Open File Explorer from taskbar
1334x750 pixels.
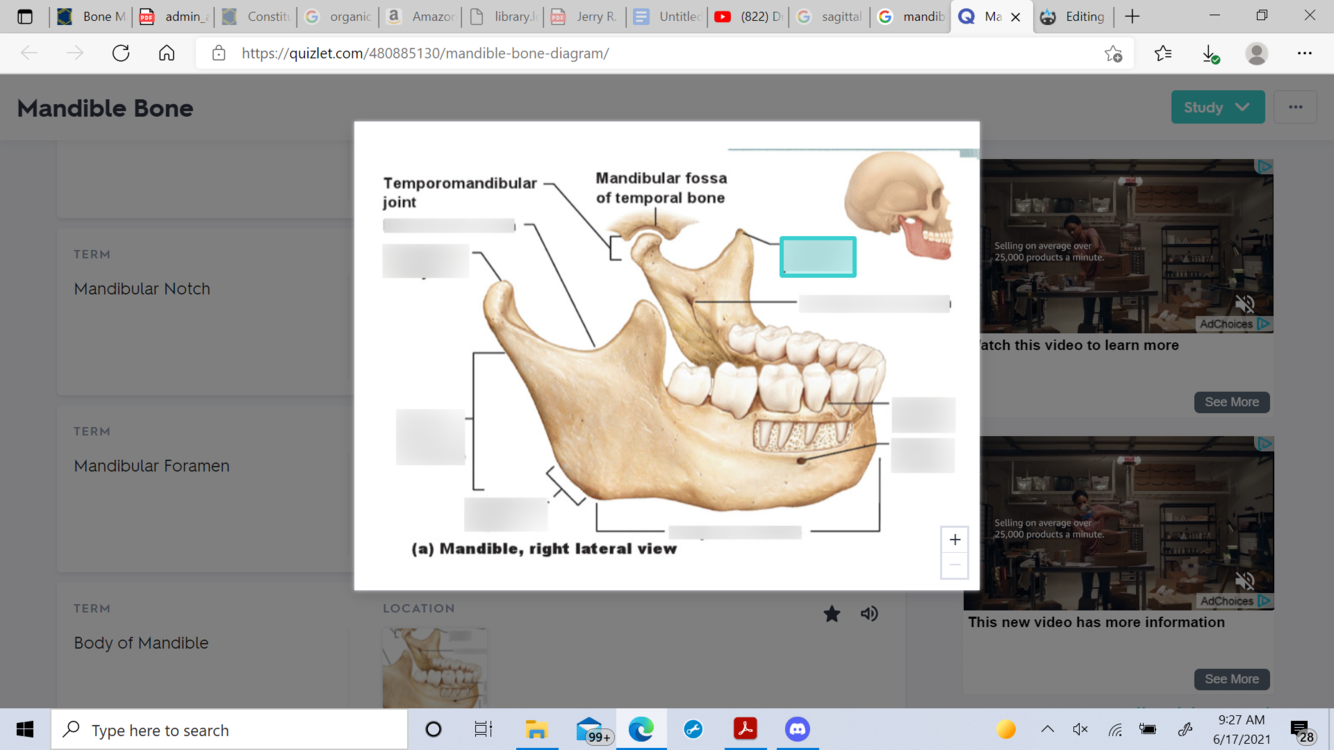pyautogui.click(x=537, y=730)
